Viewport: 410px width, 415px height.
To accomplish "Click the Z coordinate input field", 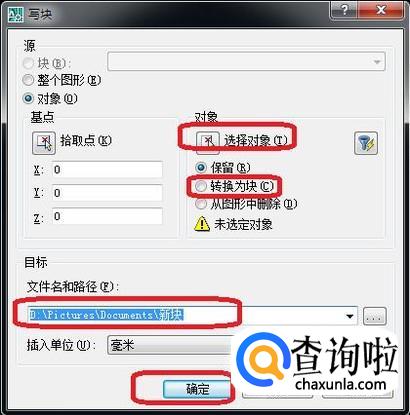I will click(x=107, y=216).
